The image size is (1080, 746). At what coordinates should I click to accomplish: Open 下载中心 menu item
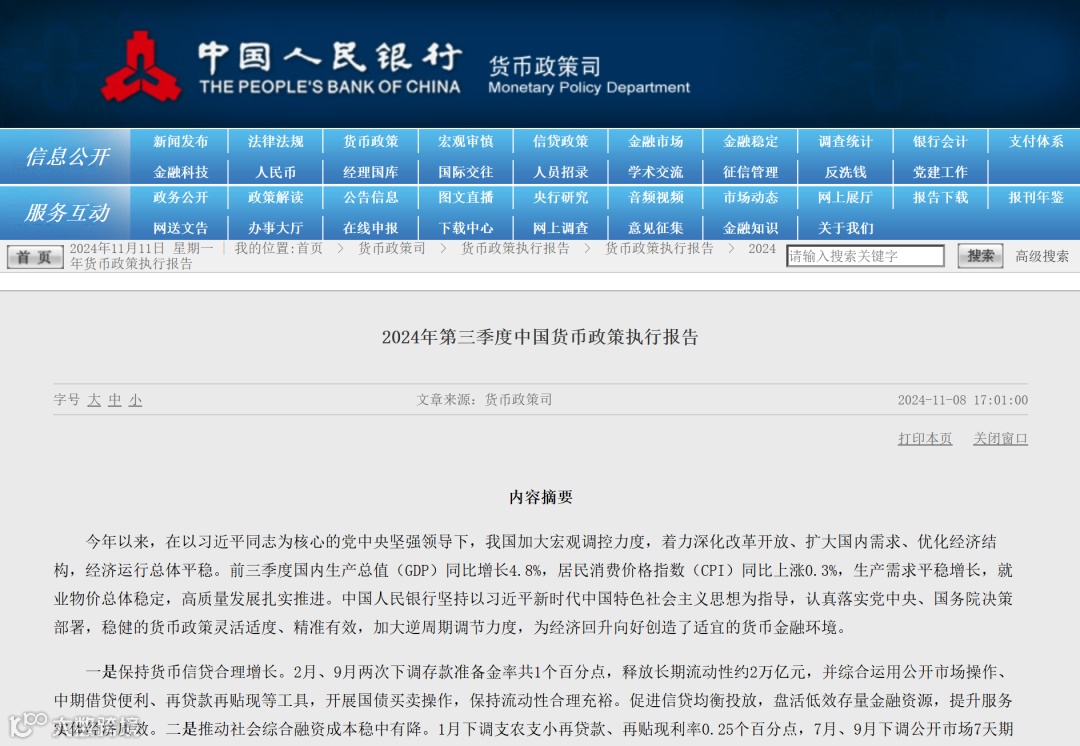[x=466, y=228]
